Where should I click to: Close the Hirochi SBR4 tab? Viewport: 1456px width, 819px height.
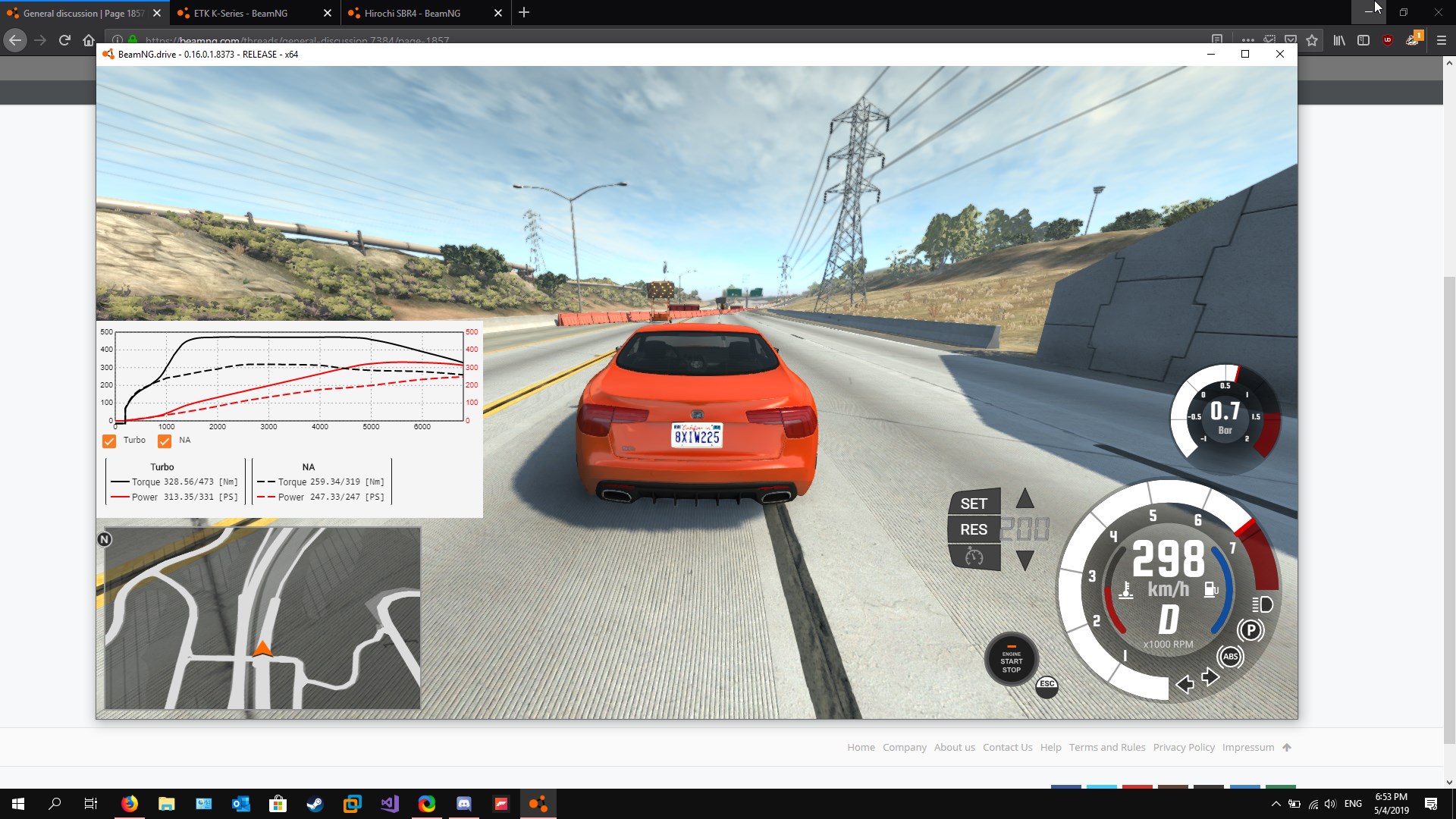pyautogui.click(x=498, y=13)
